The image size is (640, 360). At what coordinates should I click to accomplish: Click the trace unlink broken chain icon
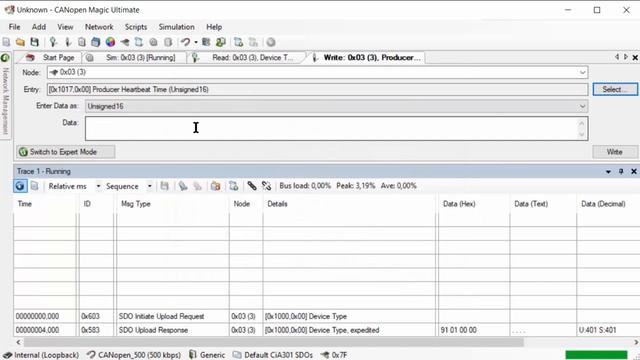[x=267, y=186]
